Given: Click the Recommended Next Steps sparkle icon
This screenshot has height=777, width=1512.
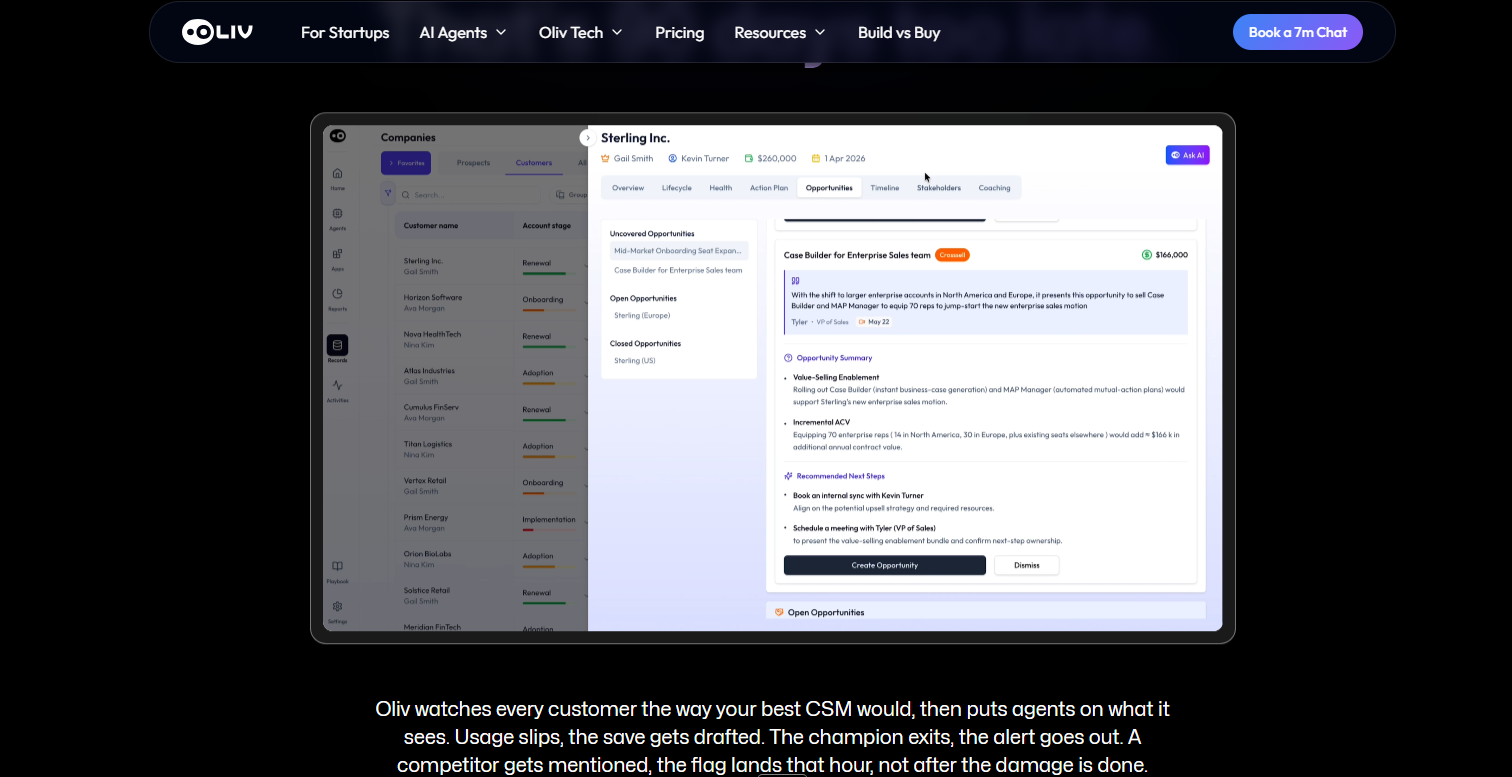Looking at the screenshot, I should pos(788,476).
